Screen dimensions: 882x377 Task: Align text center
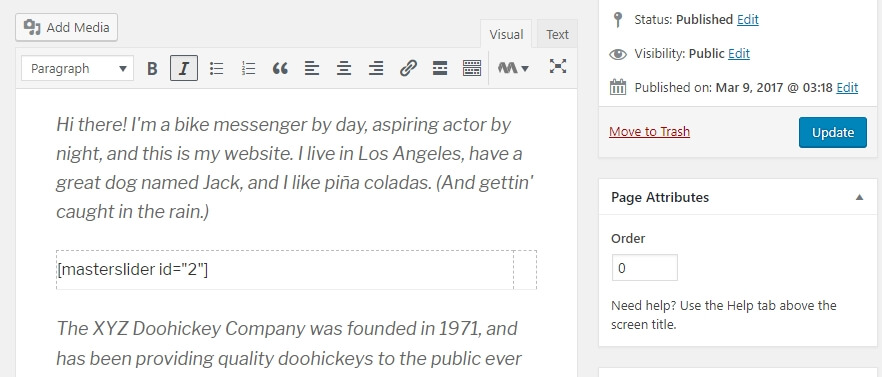pyautogui.click(x=344, y=68)
